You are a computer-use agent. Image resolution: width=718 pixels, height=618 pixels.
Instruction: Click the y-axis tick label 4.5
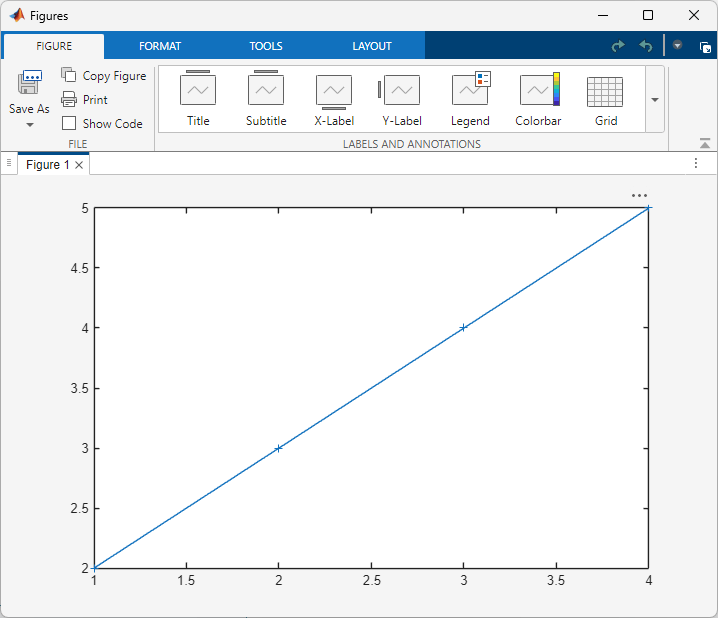coord(79,268)
